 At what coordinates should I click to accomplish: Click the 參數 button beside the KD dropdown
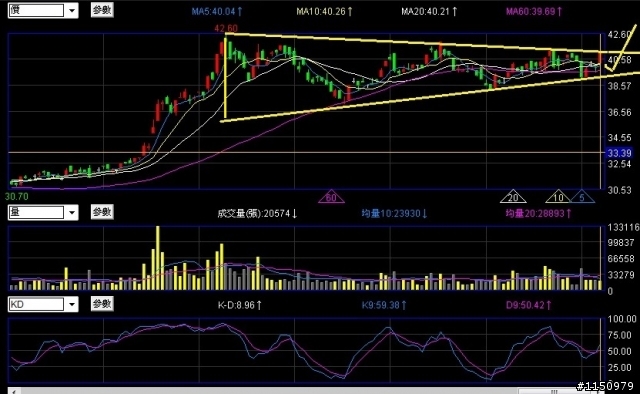point(102,304)
